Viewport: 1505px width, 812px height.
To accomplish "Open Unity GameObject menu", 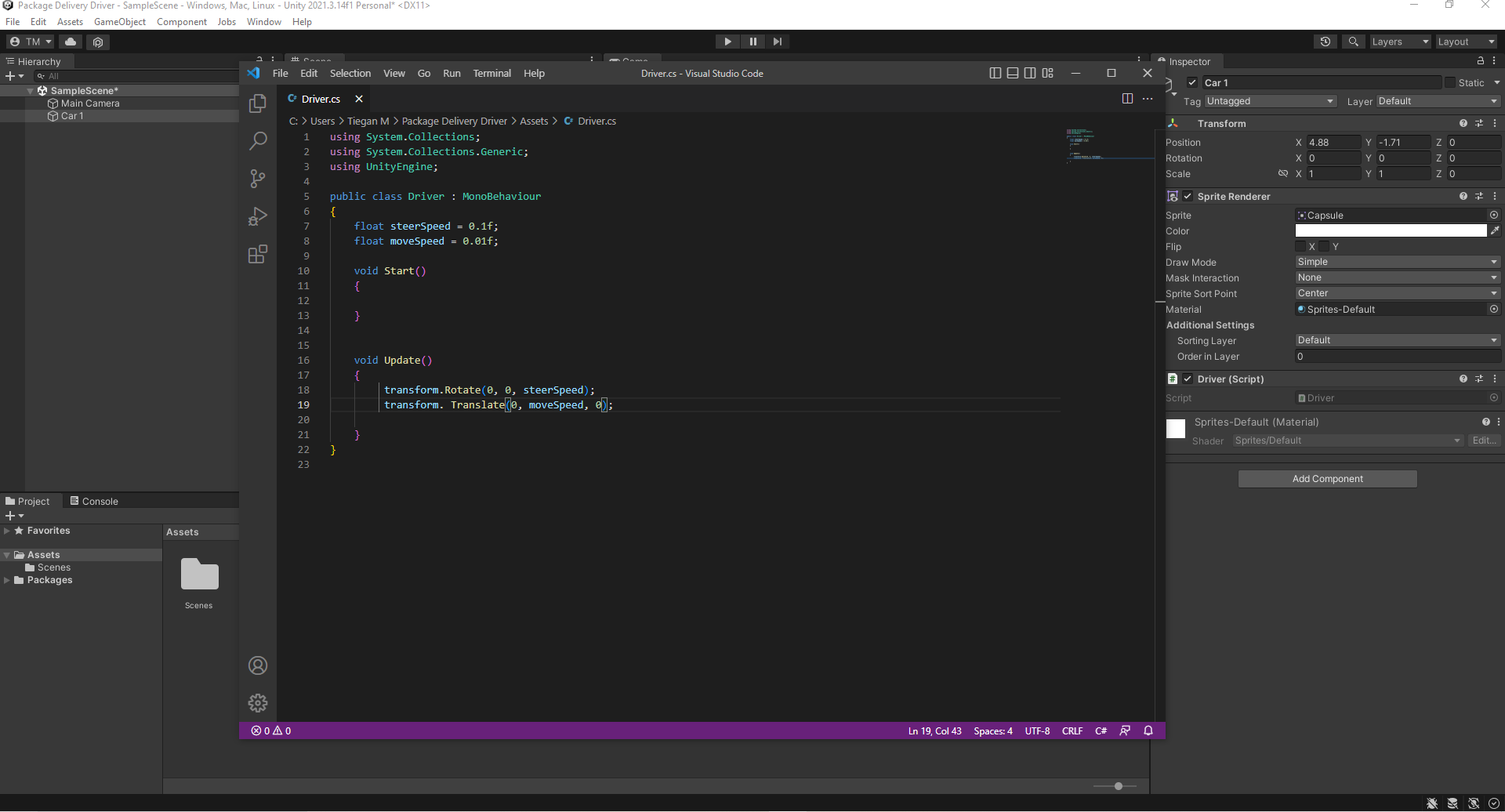I will 120,22.
